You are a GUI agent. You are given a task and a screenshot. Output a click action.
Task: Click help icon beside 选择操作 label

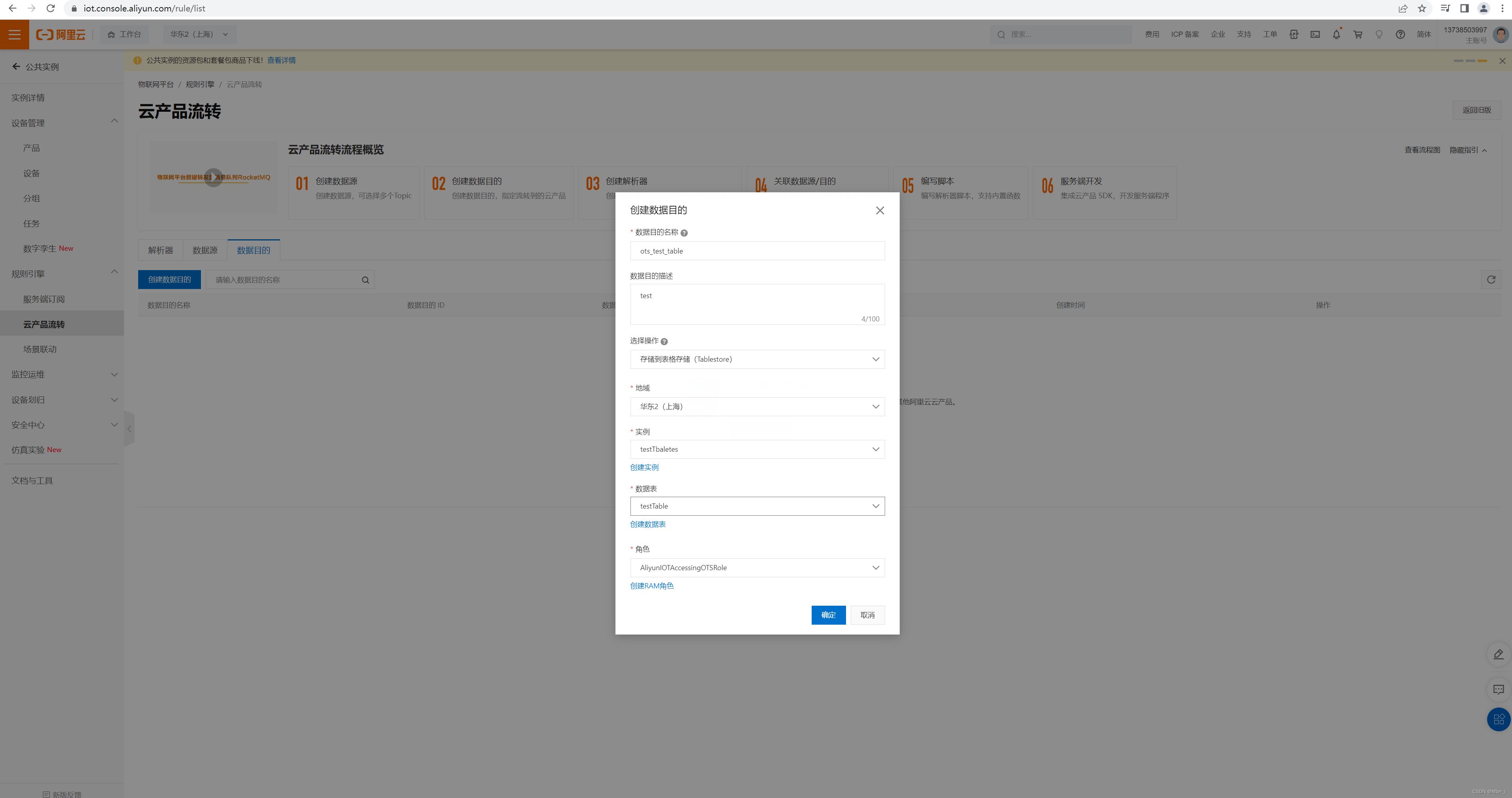(664, 342)
